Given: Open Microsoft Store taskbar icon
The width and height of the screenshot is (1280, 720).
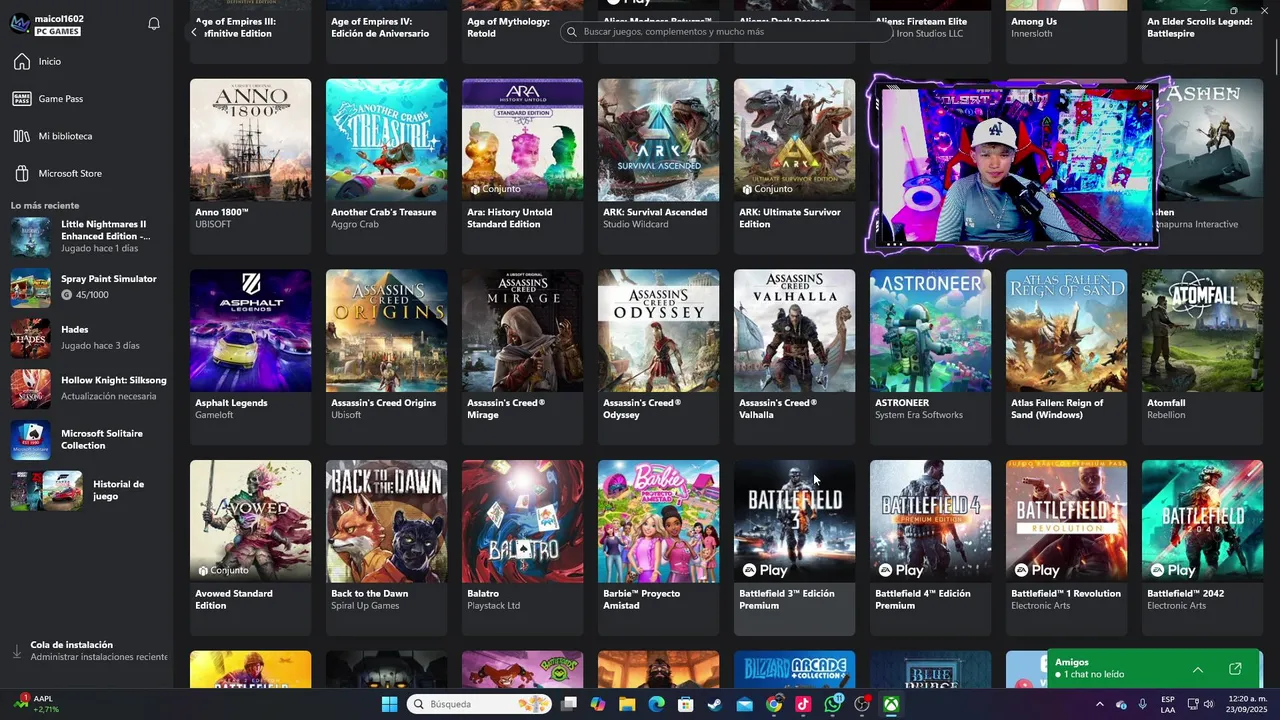Looking at the screenshot, I should [x=686, y=704].
